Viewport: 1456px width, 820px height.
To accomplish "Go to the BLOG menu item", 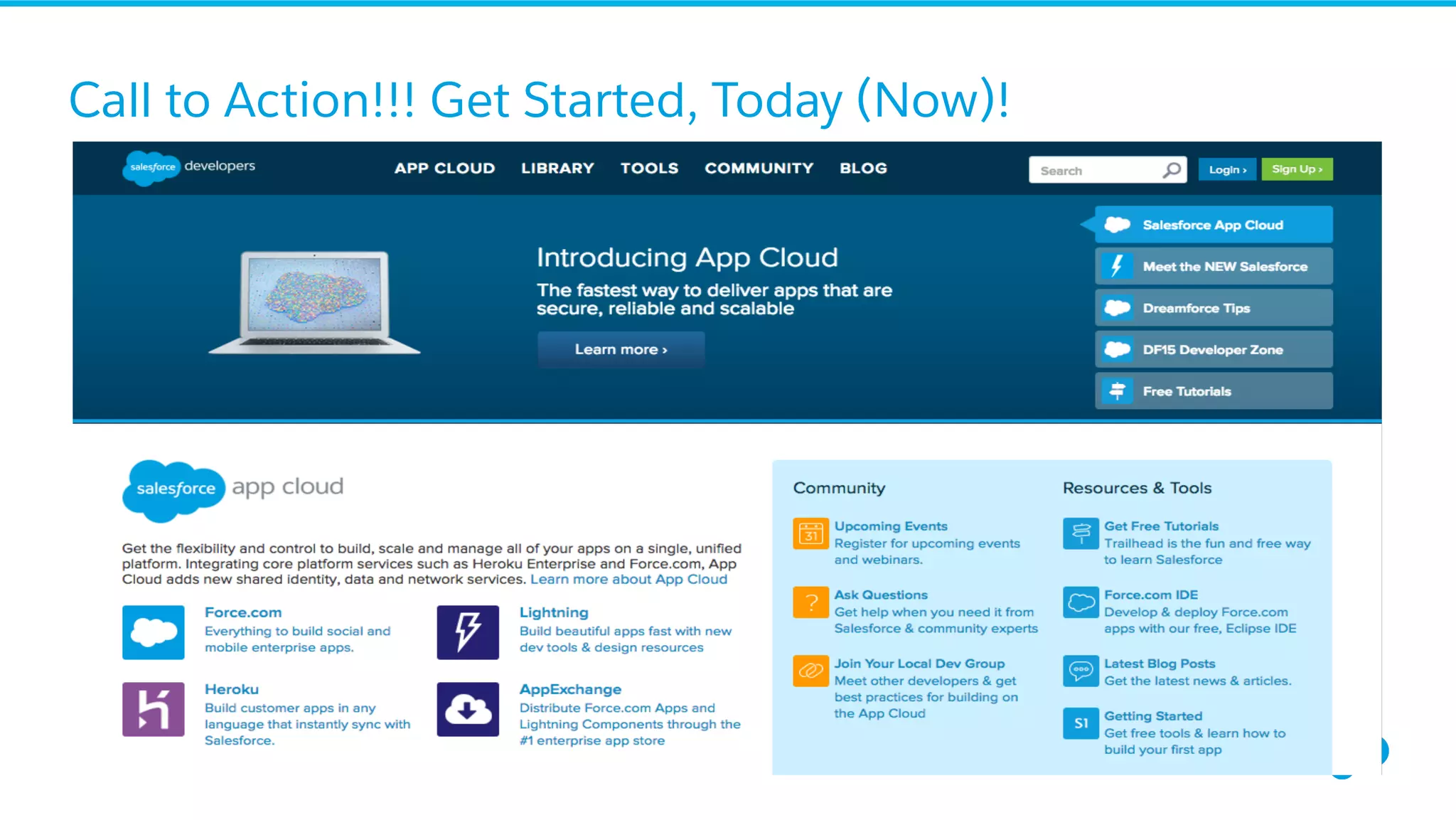I will click(863, 169).
